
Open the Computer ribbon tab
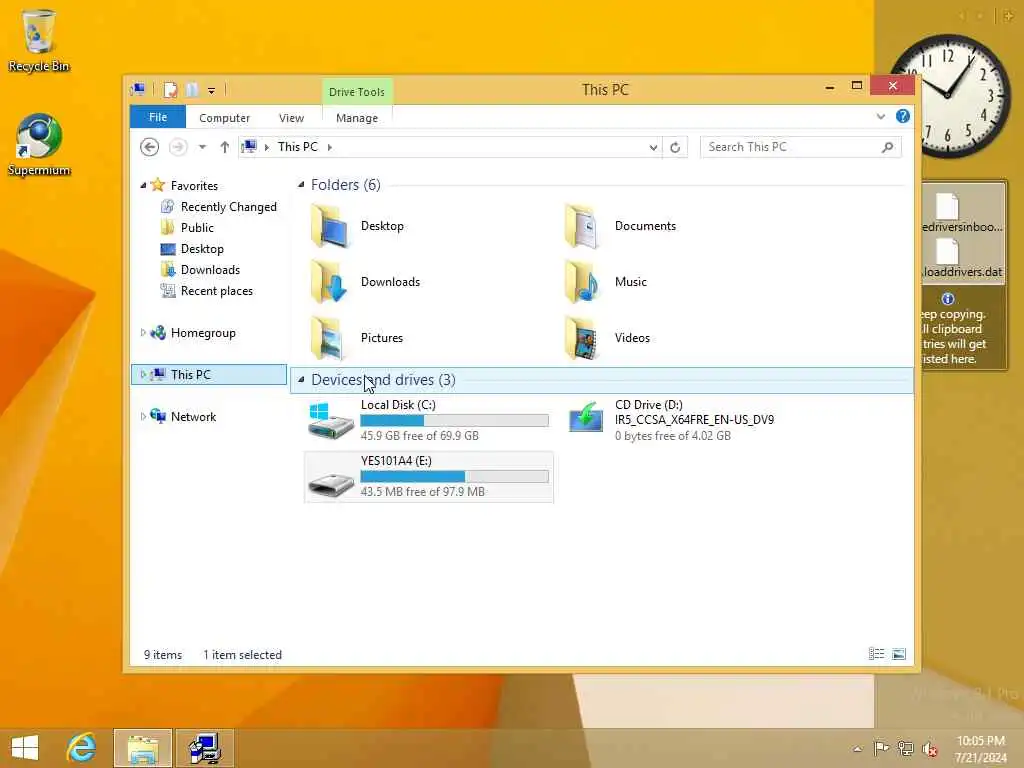pyautogui.click(x=225, y=118)
